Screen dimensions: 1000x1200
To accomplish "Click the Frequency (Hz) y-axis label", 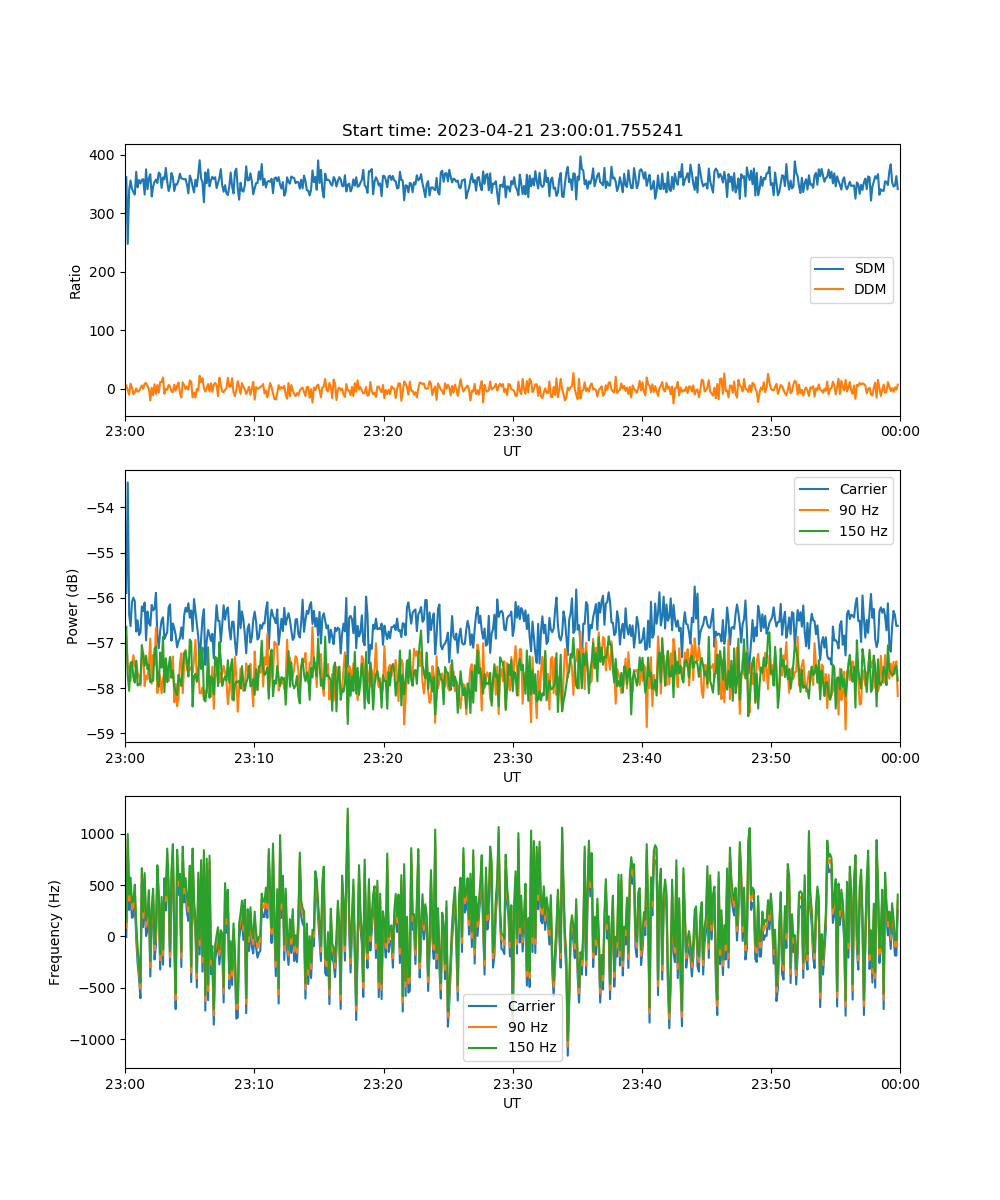I will click(55, 932).
